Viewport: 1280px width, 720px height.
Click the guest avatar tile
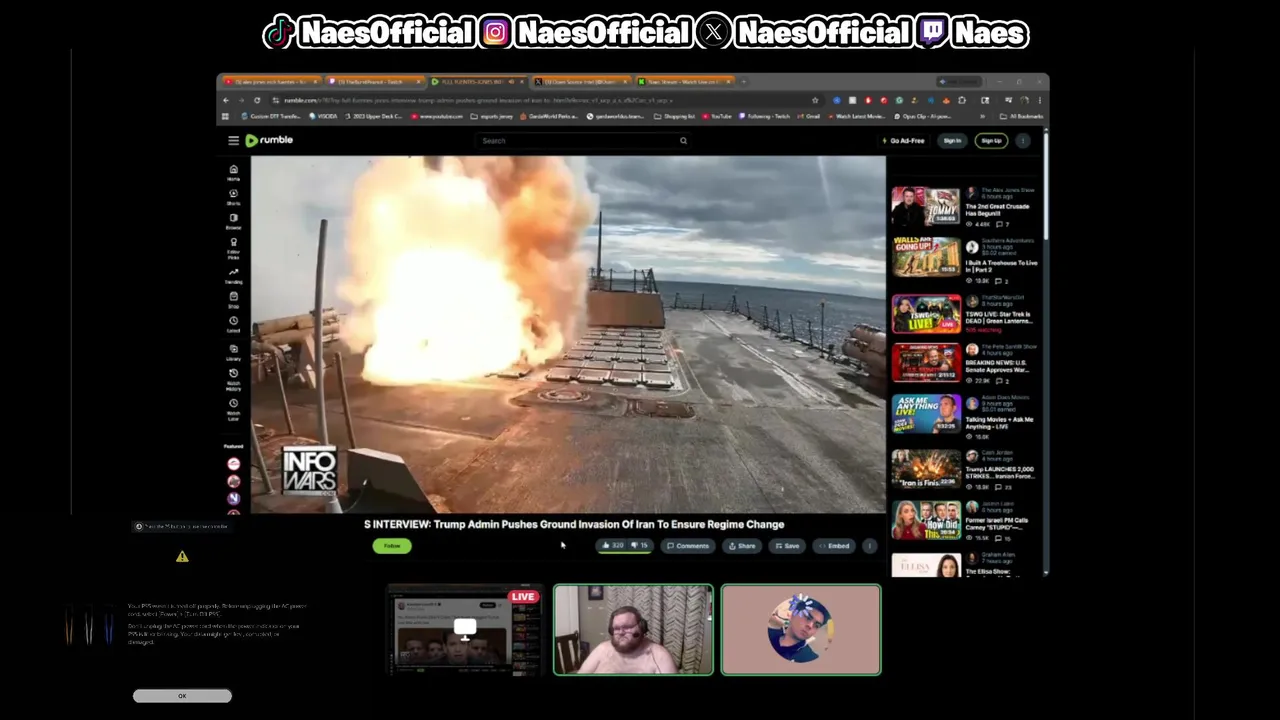point(801,630)
